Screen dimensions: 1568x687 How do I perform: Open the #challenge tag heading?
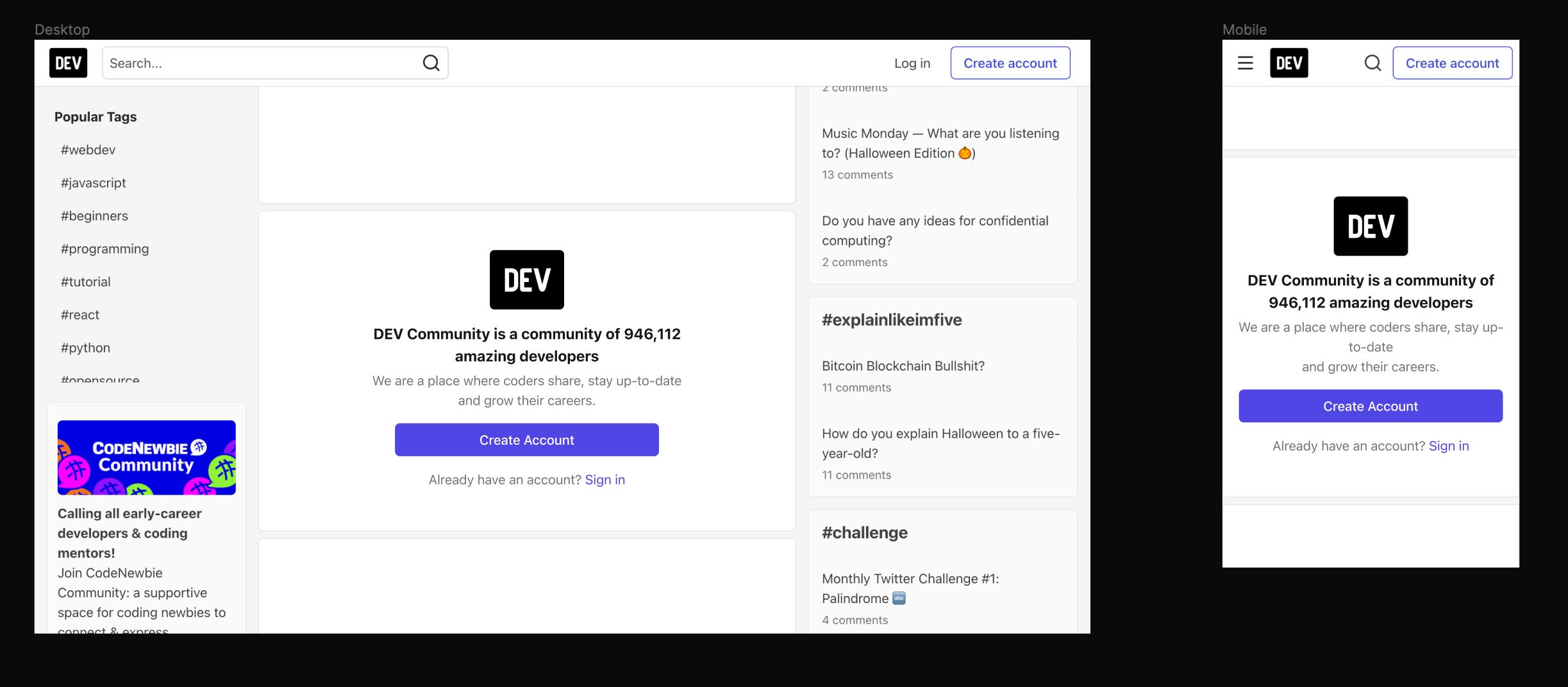tap(863, 532)
